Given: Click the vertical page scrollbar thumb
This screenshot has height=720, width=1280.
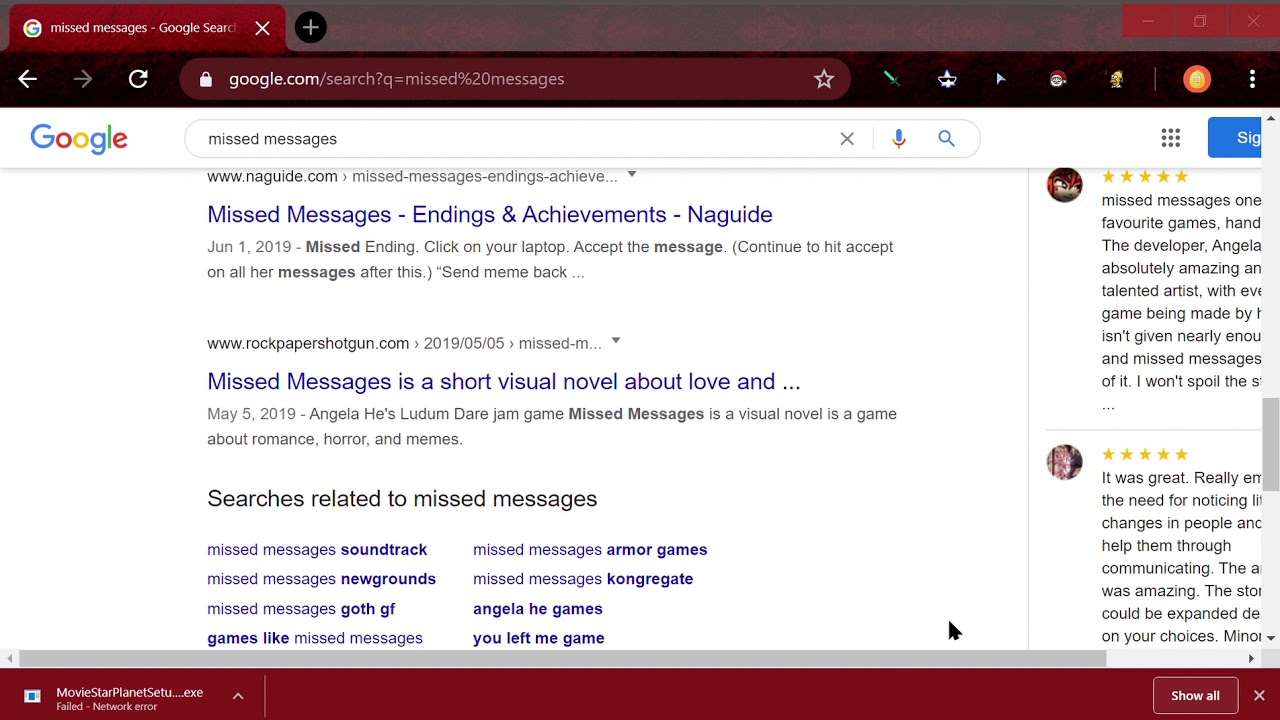Looking at the screenshot, I should (x=1270, y=444).
